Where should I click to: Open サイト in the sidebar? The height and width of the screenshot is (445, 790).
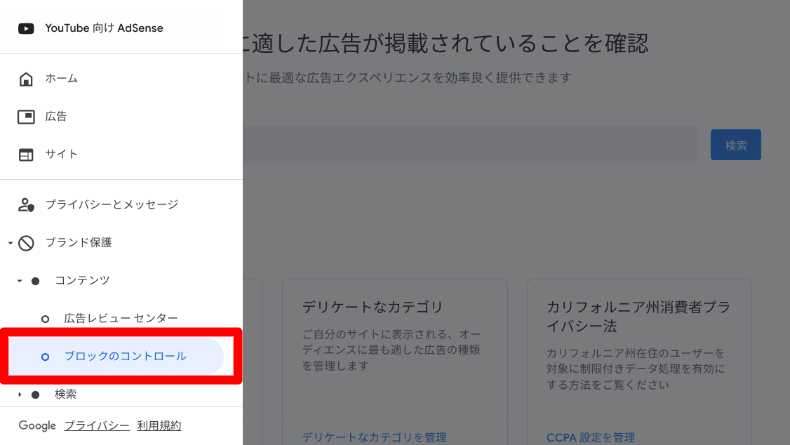pyautogui.click(x=61, y=154)
